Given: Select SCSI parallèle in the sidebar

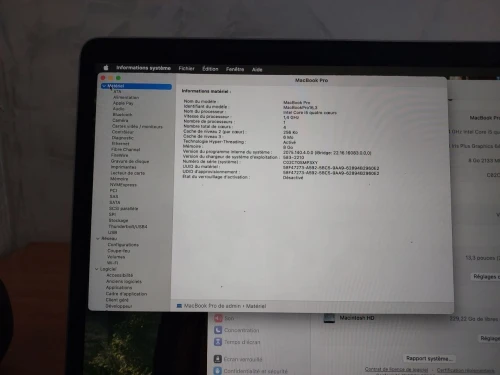Looking at the screenshot, I should click(x=123, y=208).
